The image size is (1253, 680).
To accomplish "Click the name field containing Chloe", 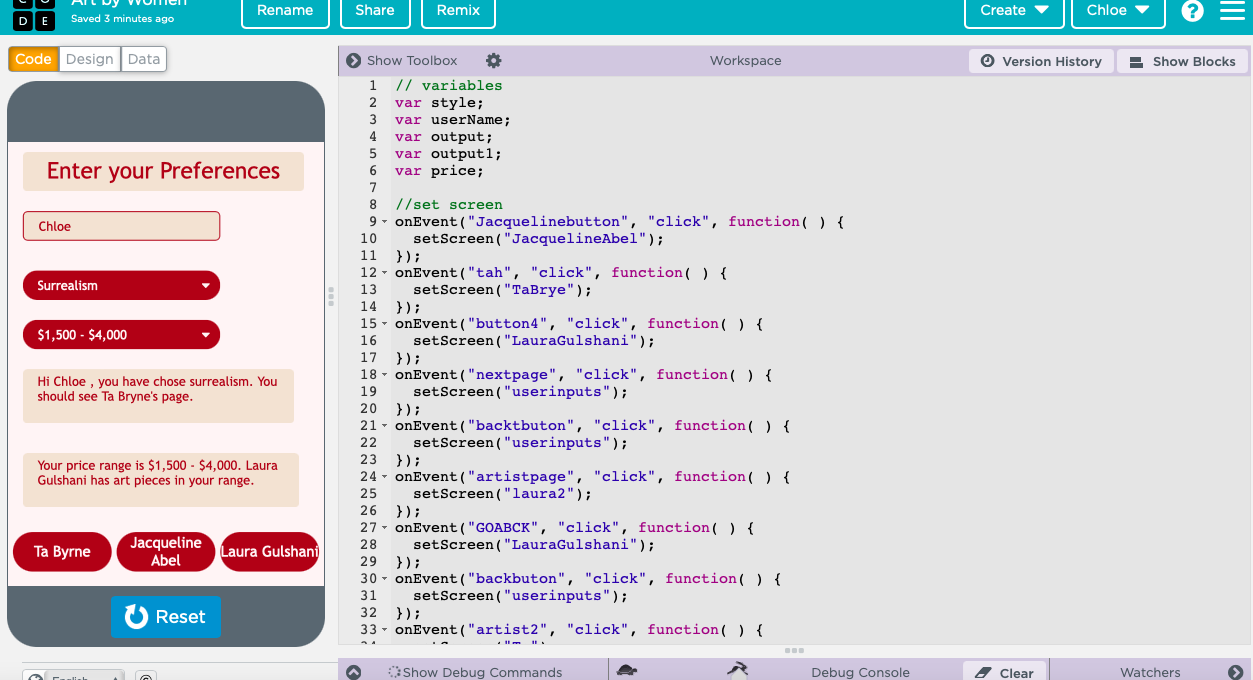I will point(121,226).
